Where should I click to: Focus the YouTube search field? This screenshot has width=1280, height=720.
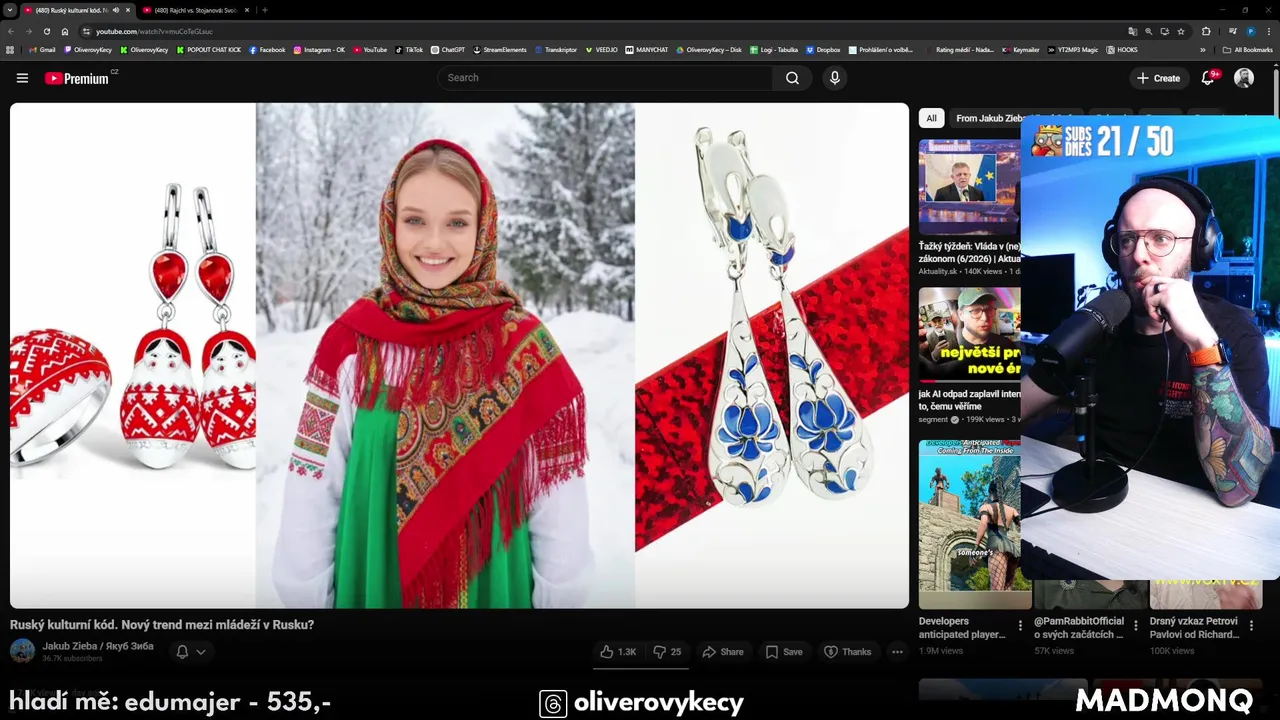[x=605, y=78]
